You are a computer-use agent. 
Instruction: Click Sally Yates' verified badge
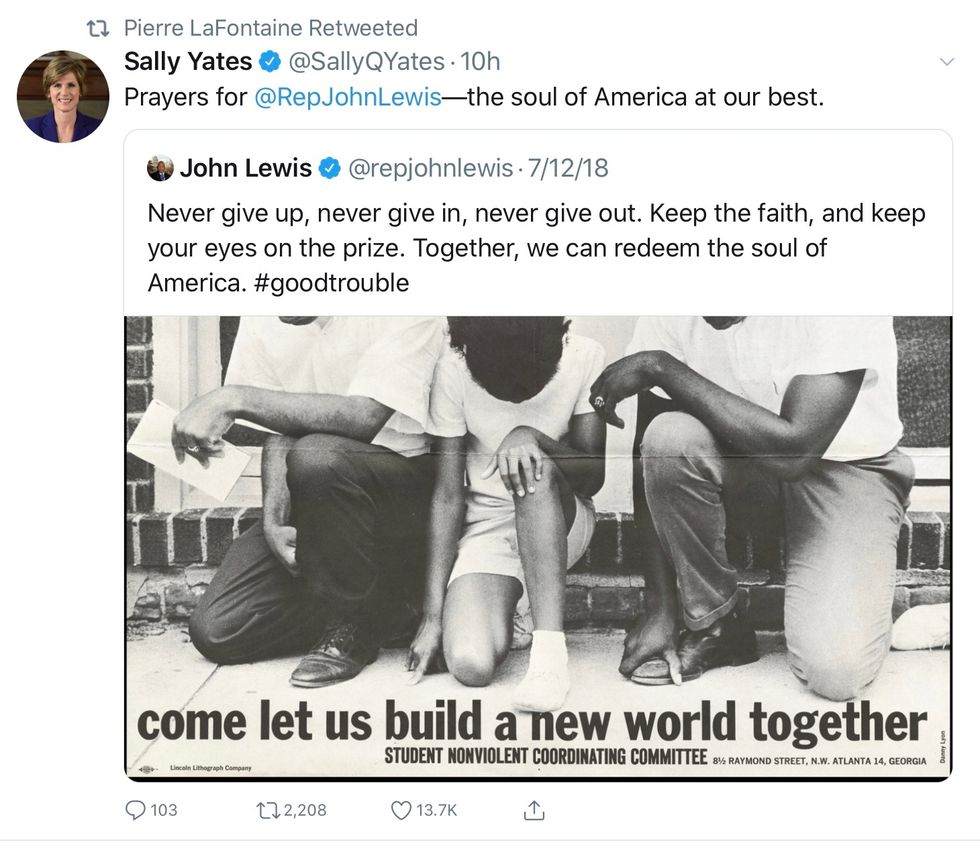pyautogui.click(x=270, y=62)
